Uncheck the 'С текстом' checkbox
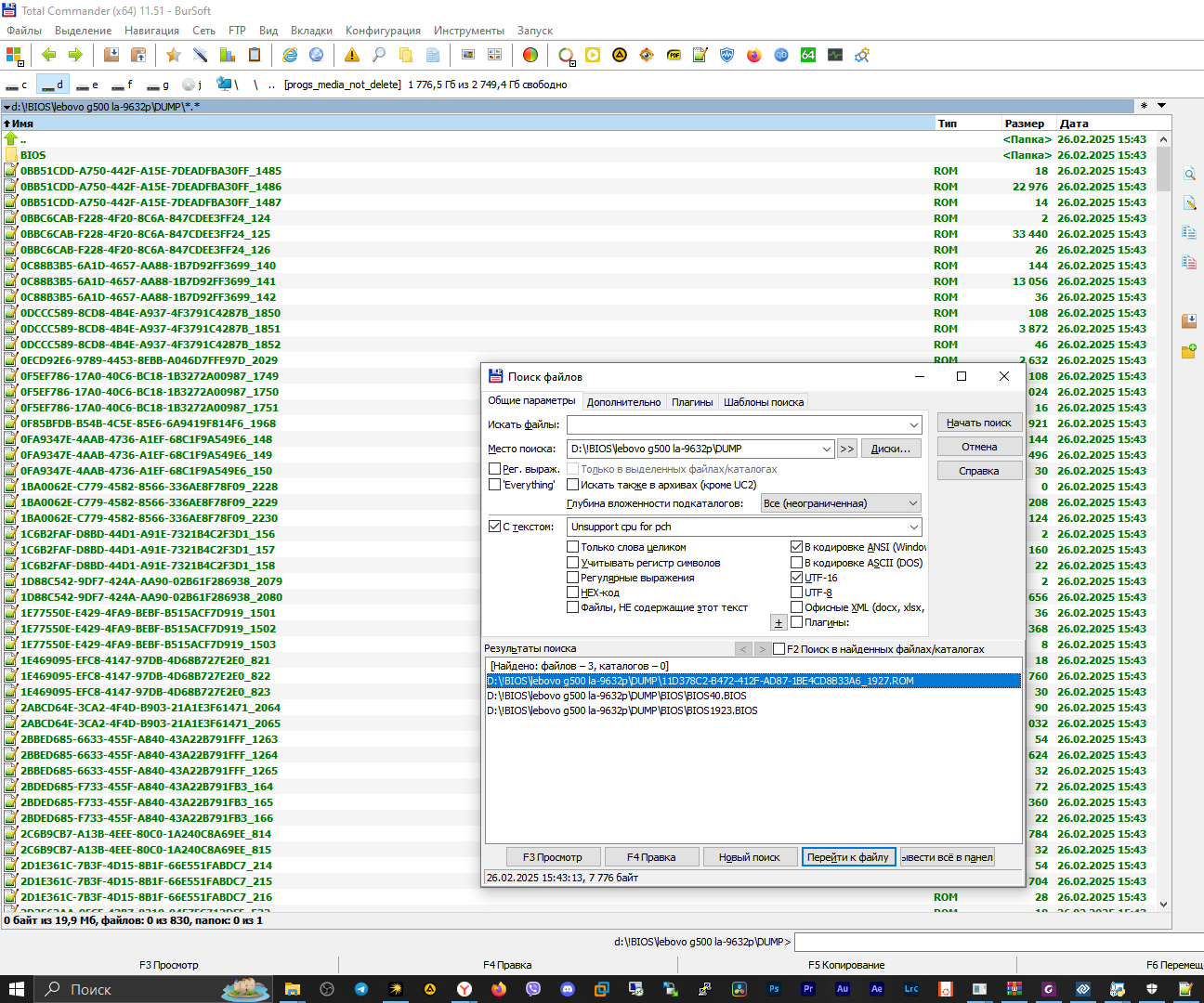The height and width of the screenshot is (1003, 1204). coord(495,527)
